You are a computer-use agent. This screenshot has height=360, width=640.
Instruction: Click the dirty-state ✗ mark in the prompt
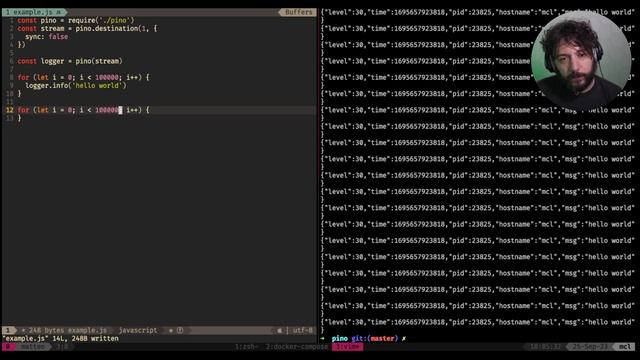point(404,338)
